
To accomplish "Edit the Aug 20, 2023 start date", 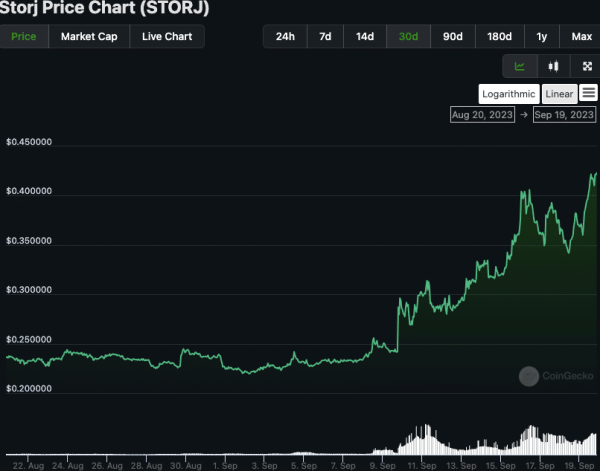I will coord(483,115).
